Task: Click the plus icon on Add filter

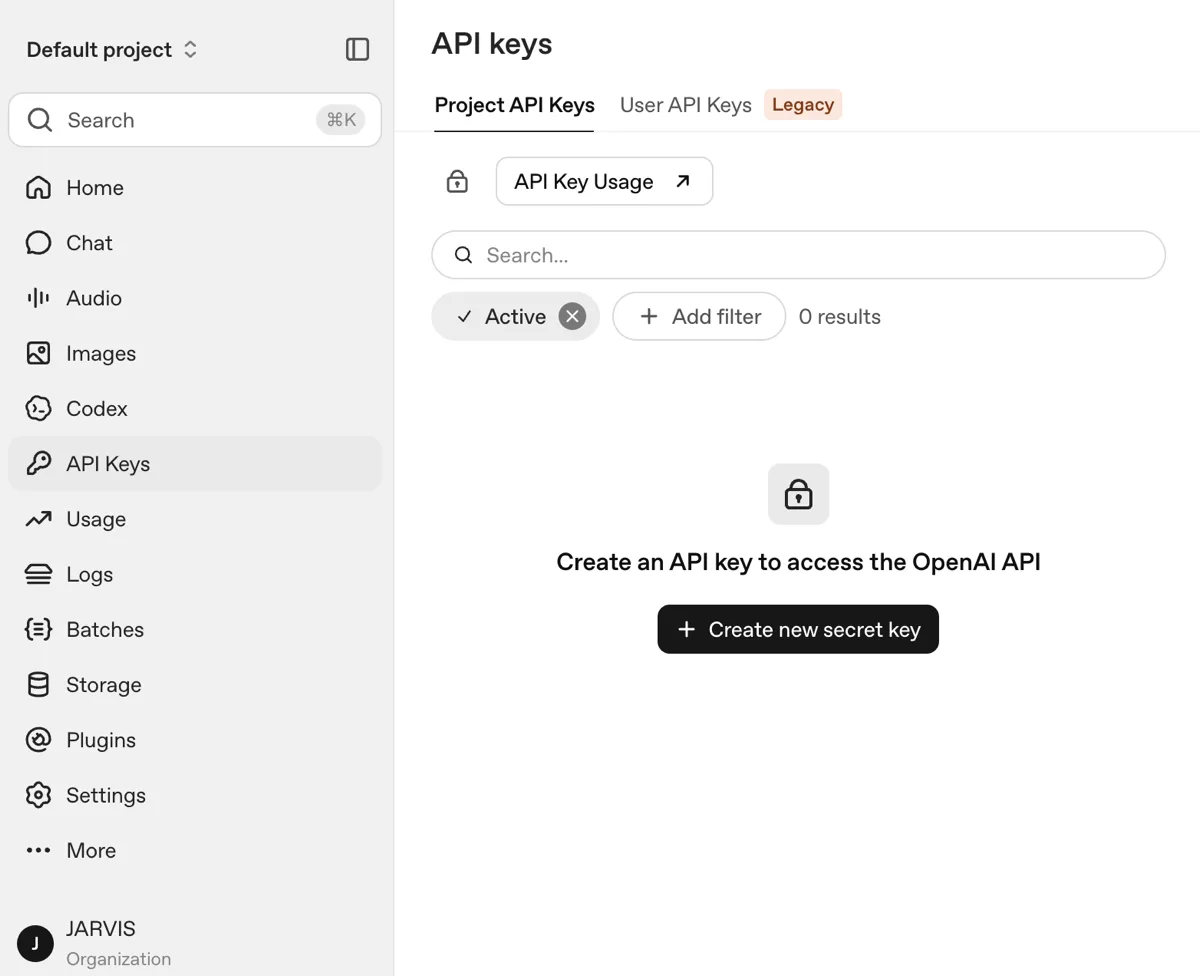Action: click(x=649, y=316)
